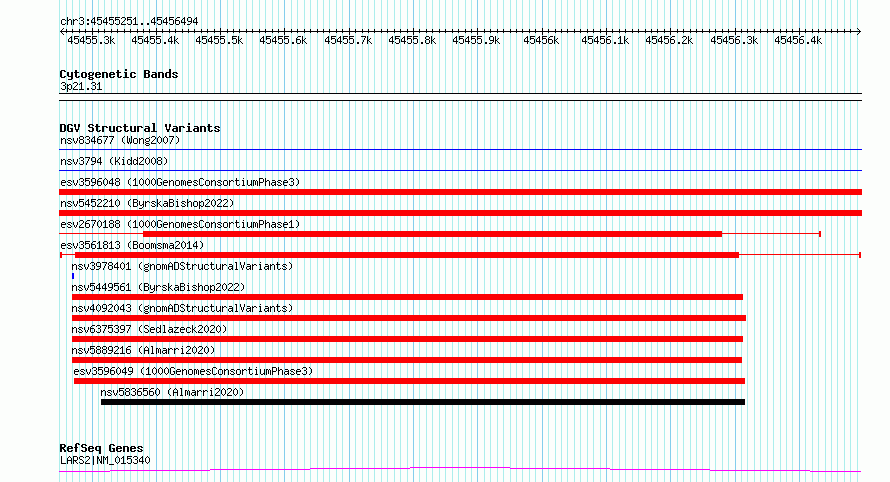
Task: Click the left arrow on the ruler
Action: pyautogui.click(x=62, y=32)
